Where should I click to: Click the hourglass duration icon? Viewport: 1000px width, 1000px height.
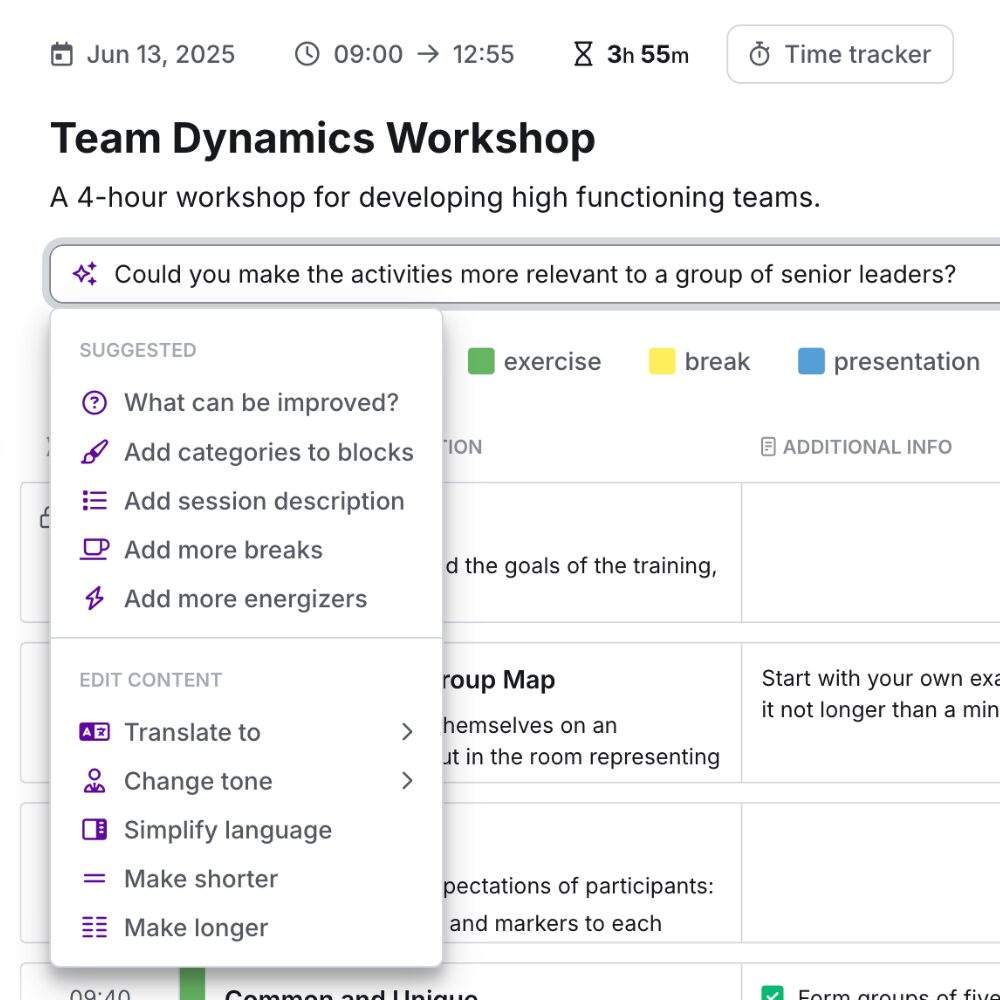583,54
